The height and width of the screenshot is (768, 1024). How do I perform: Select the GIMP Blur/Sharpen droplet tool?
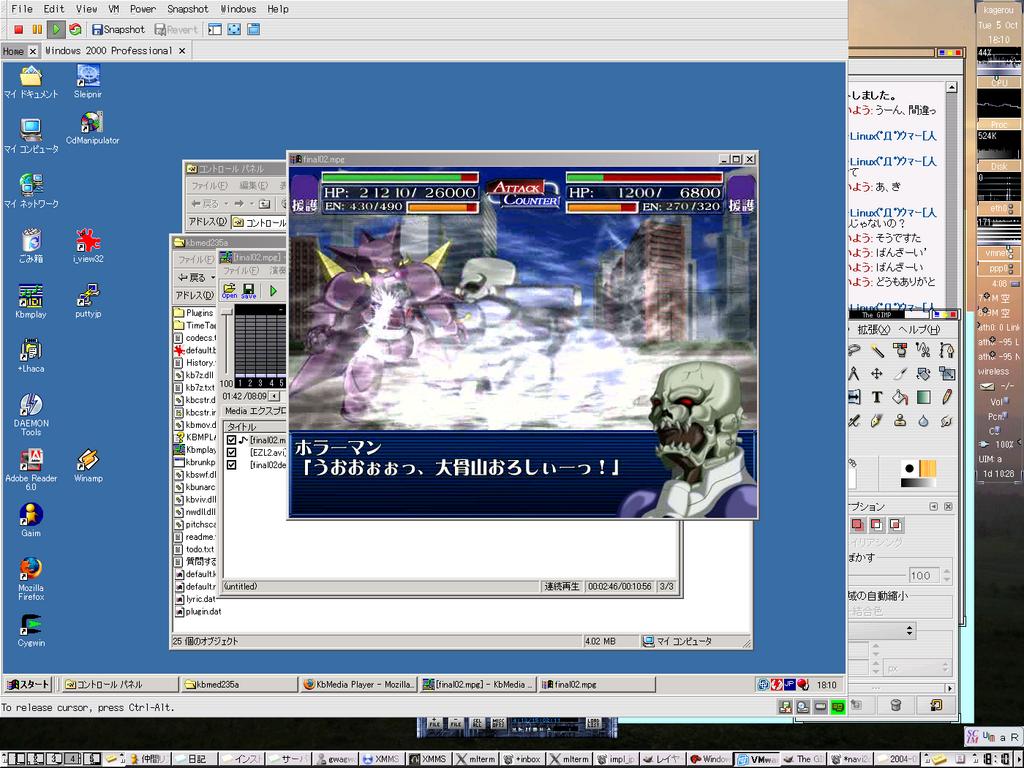[923, 421]
